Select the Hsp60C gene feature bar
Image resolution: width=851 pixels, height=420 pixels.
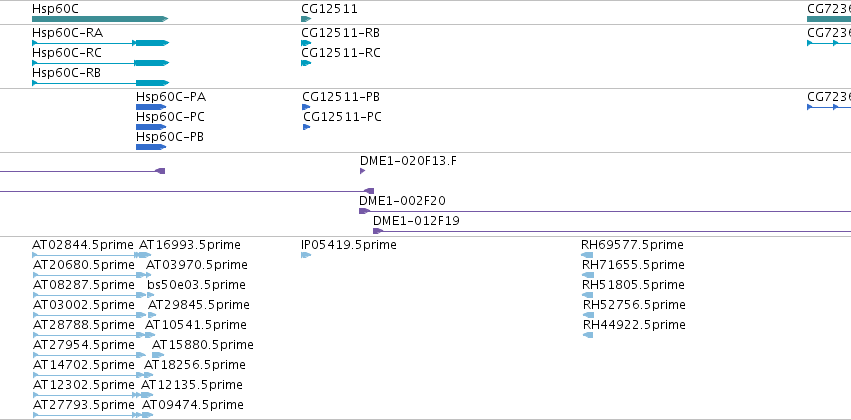tap(100, 19)
